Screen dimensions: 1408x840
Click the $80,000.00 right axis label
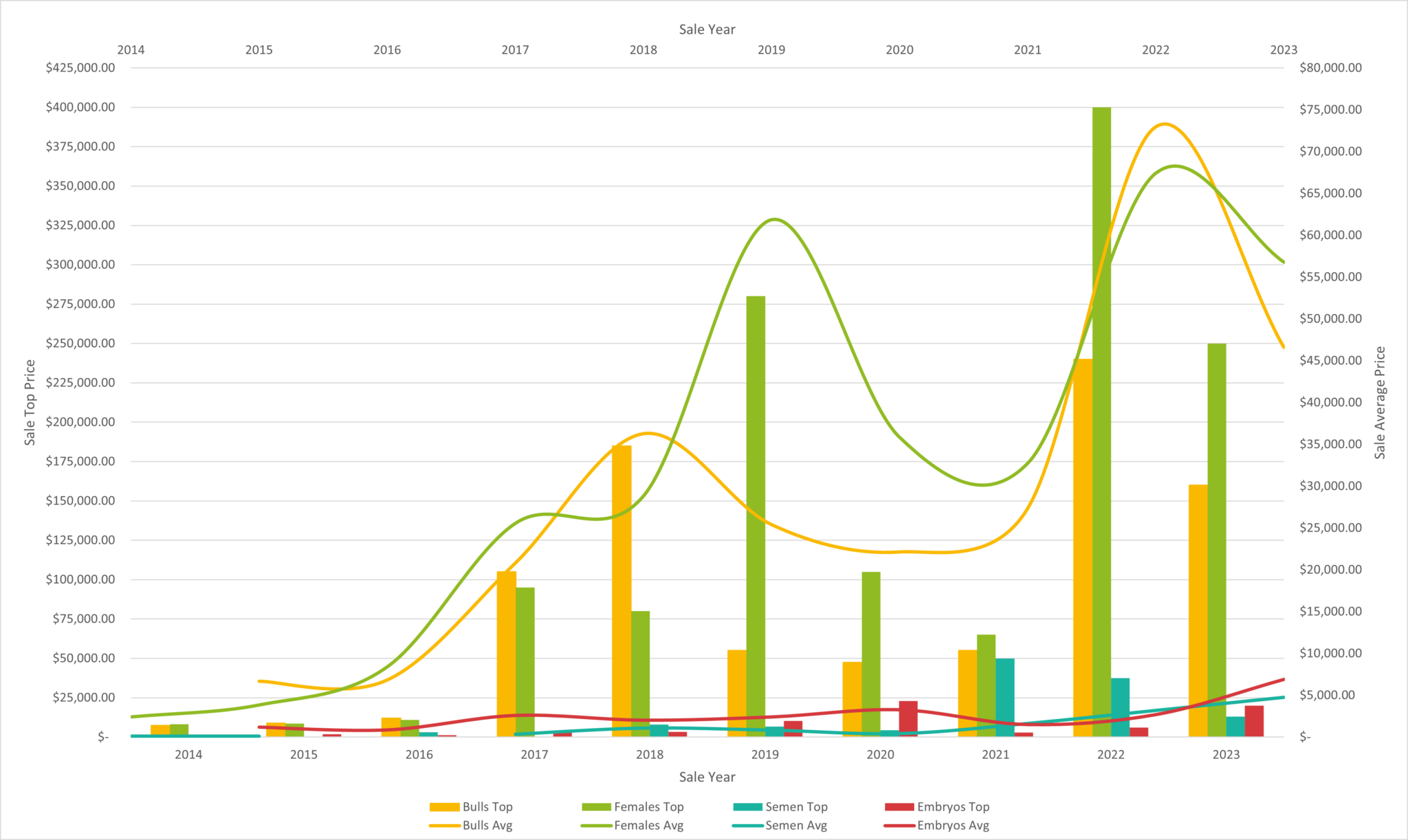click(1330, 68)
